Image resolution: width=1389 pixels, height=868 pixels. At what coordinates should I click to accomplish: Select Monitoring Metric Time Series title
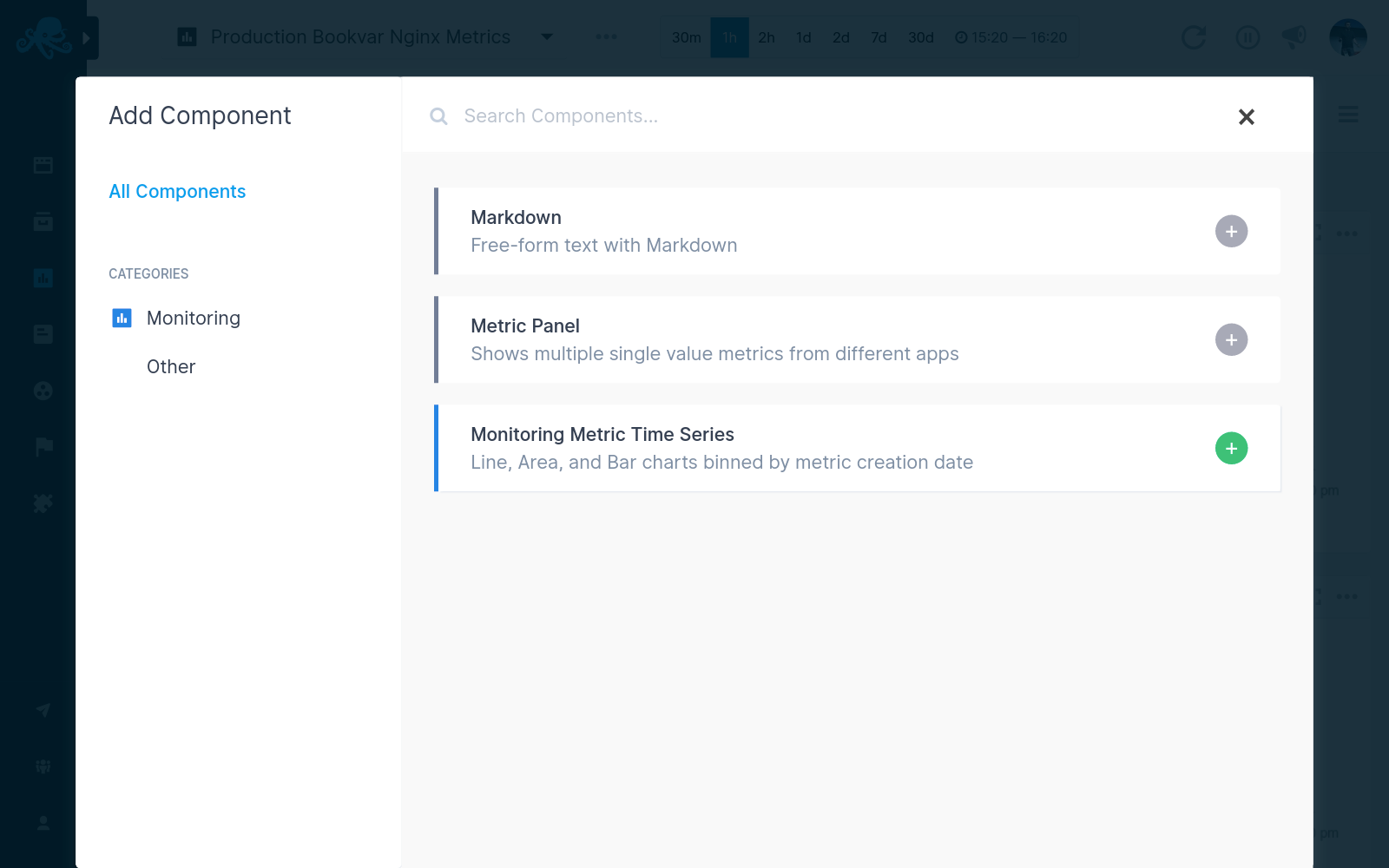pyautogui.click(x=602, y=434)
